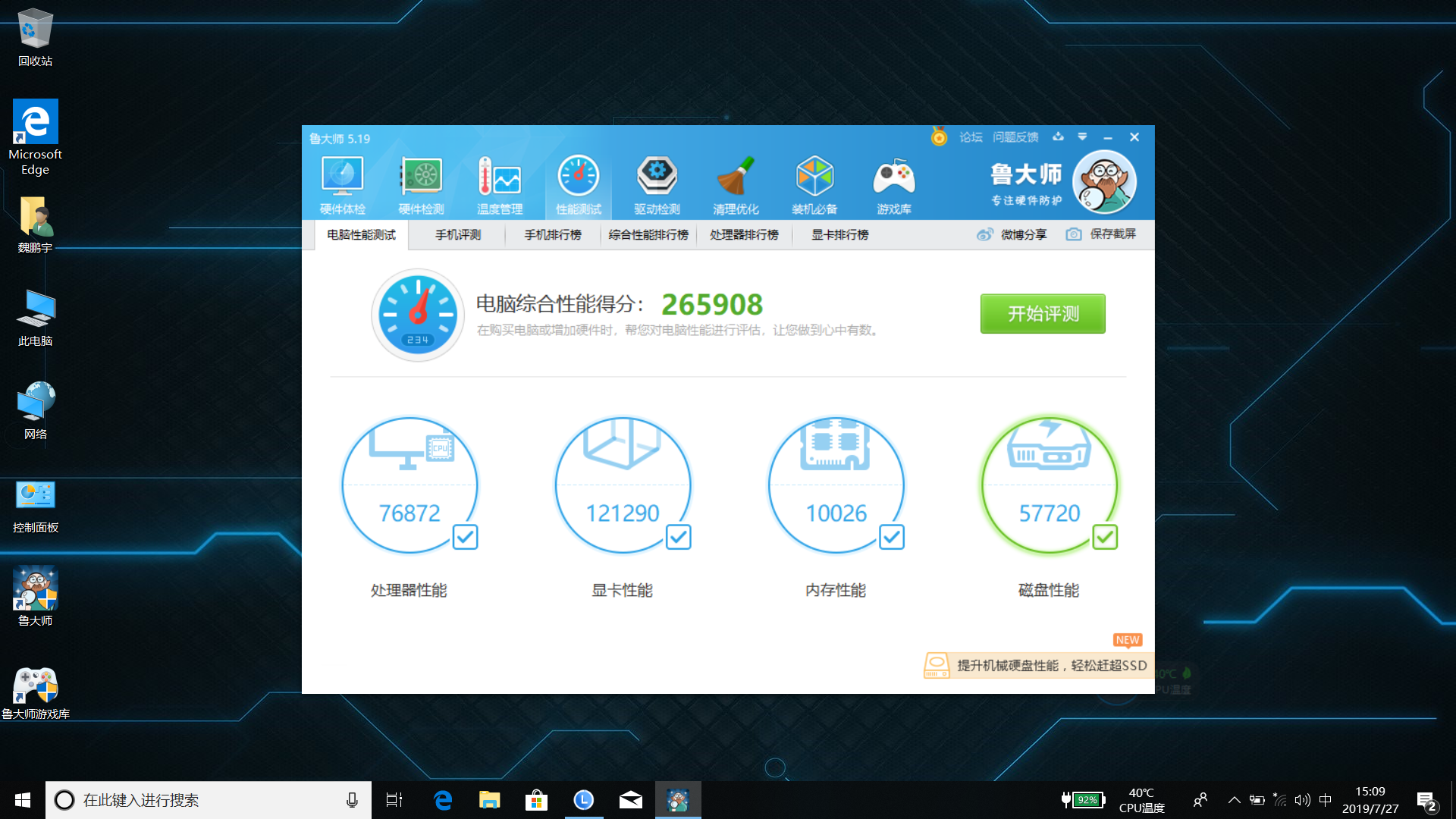Open the title bar dropdown menu arrow
The image size is (1456, 819).
1082,136
